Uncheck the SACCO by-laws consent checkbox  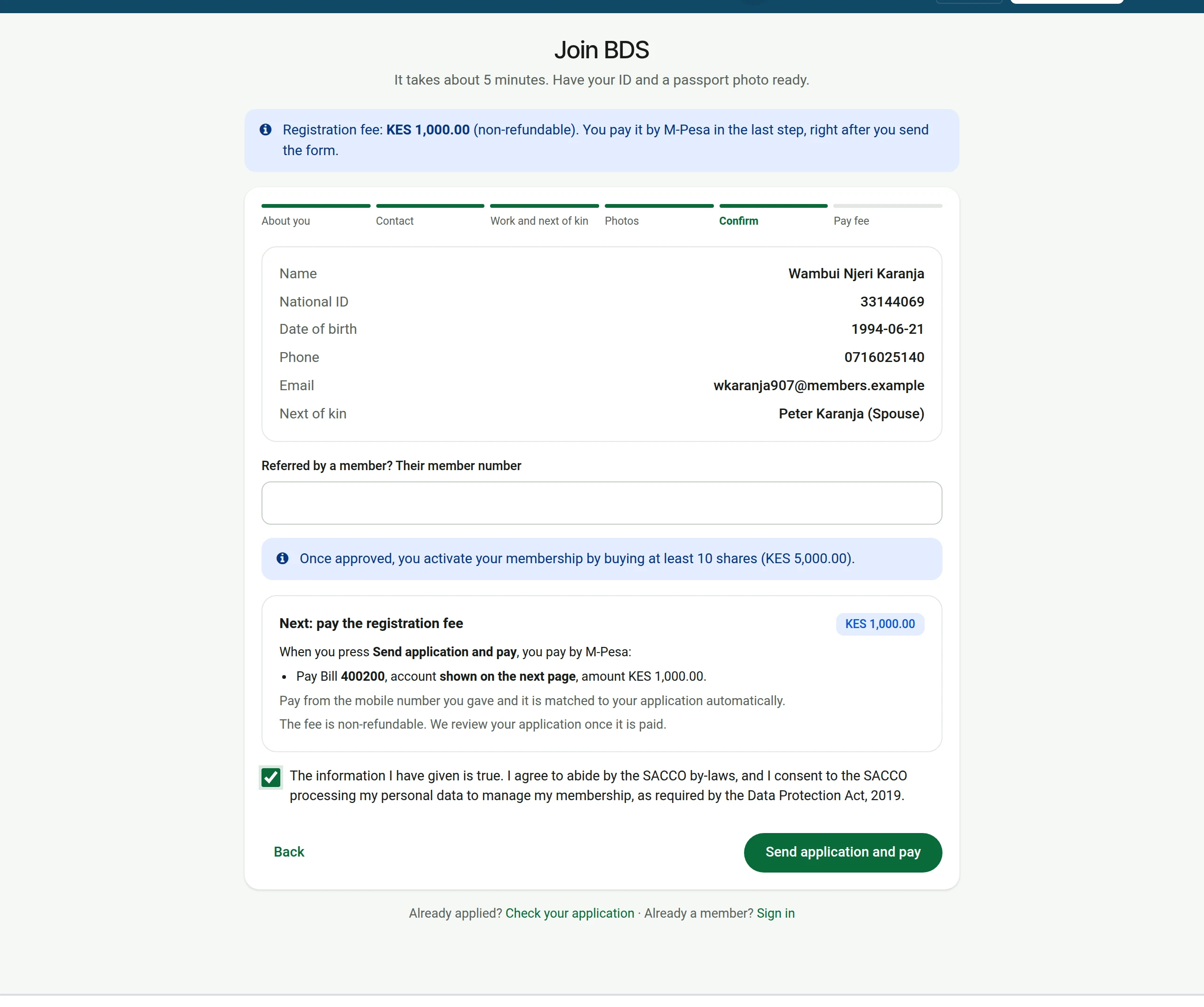(x=271, y=779)
